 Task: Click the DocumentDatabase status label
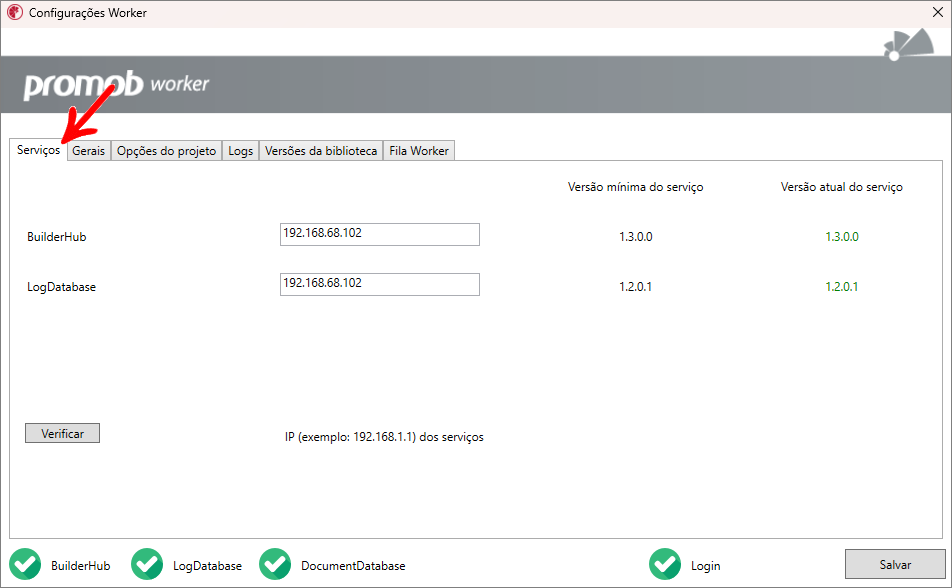pos(353,566)
